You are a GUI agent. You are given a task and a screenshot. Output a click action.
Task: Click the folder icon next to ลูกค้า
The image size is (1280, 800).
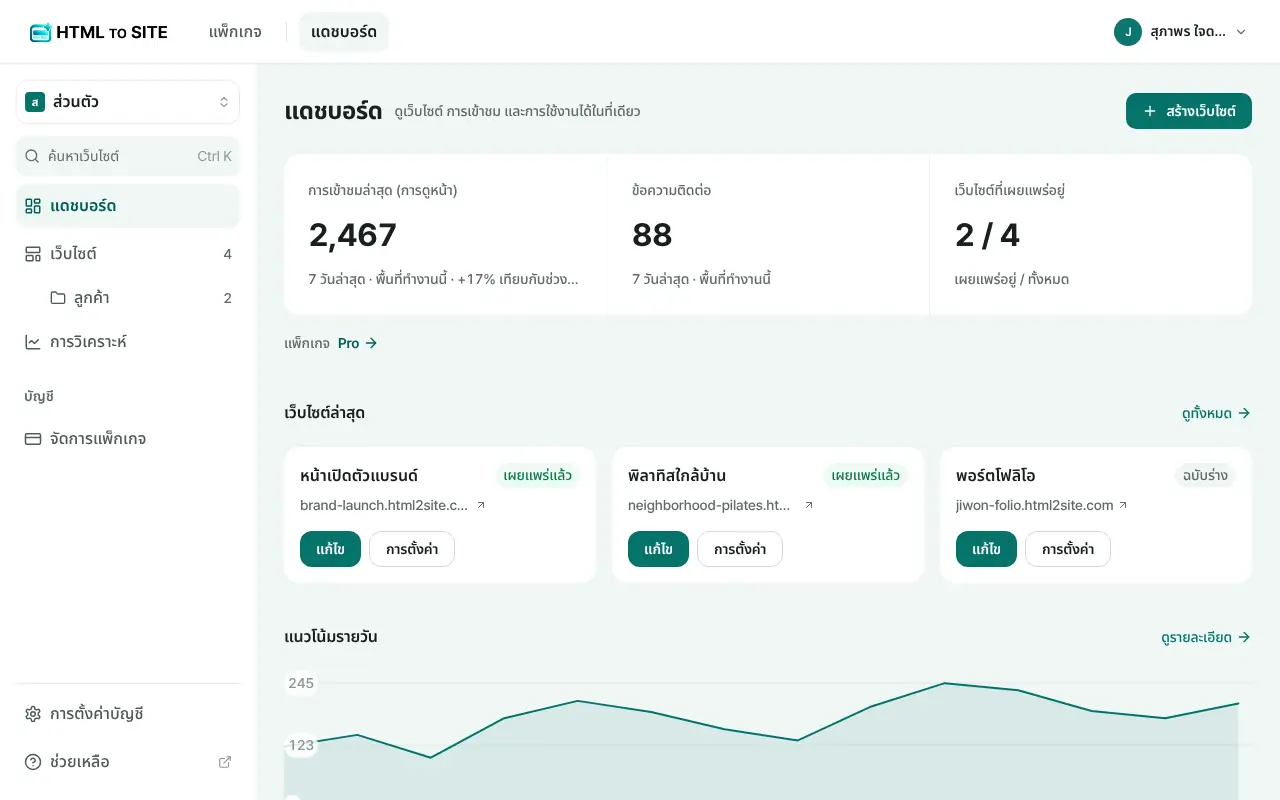click(58, 298)
